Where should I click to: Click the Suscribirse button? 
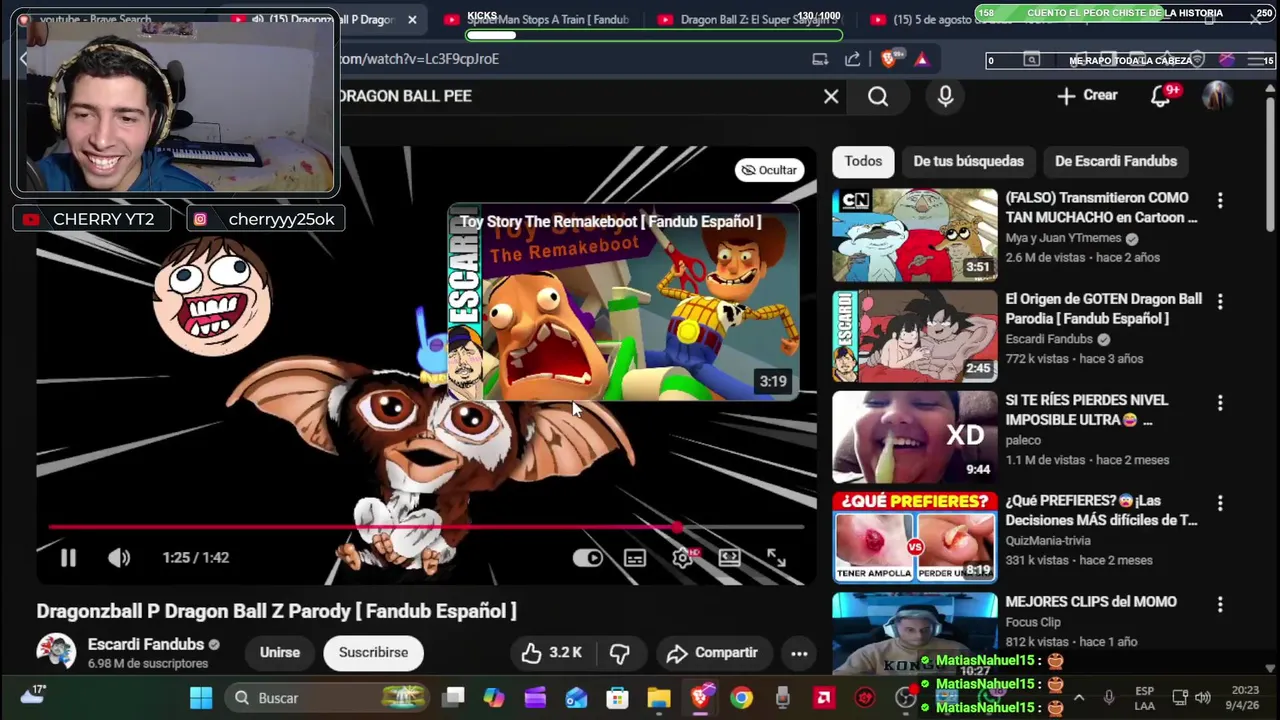pos(373,653)
